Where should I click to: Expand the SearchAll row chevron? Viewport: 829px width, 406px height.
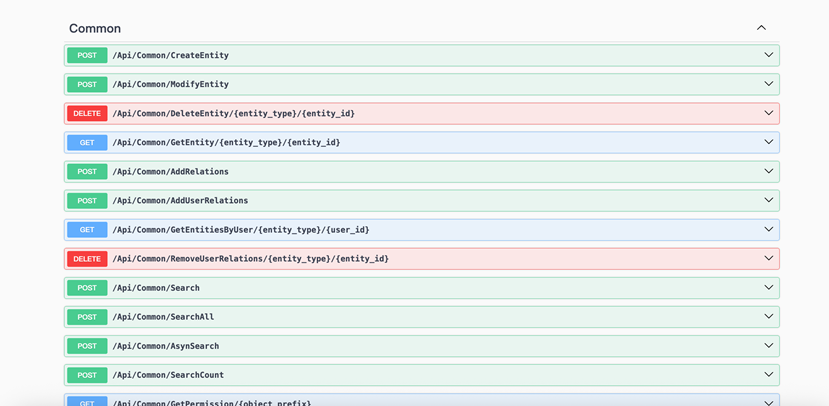(x=769, y=317)
